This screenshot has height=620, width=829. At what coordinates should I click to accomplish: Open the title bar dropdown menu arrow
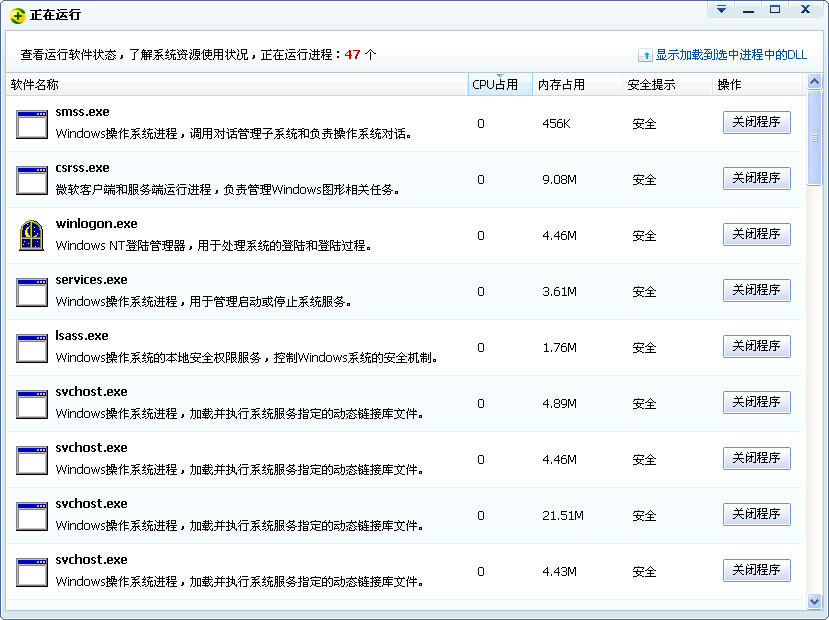[721, 10]
